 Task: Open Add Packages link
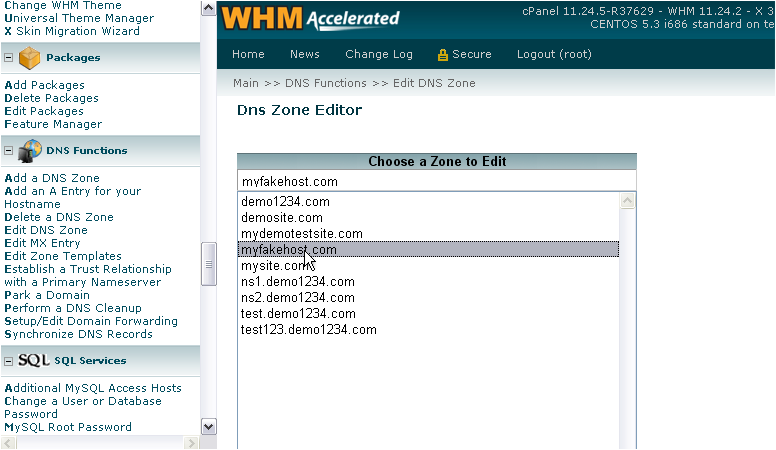coord(45,85)
